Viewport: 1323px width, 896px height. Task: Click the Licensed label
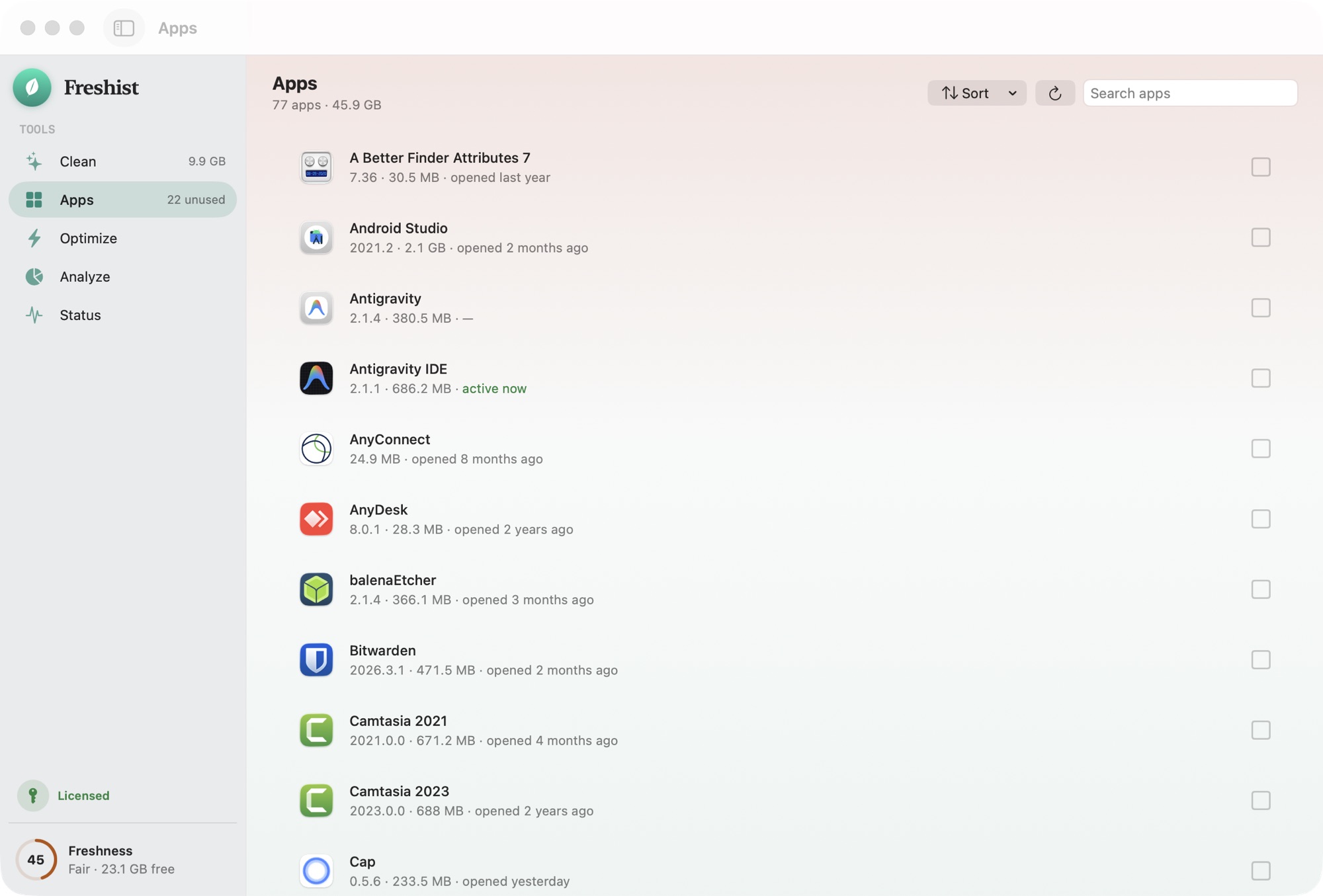(x=83, y=795)
